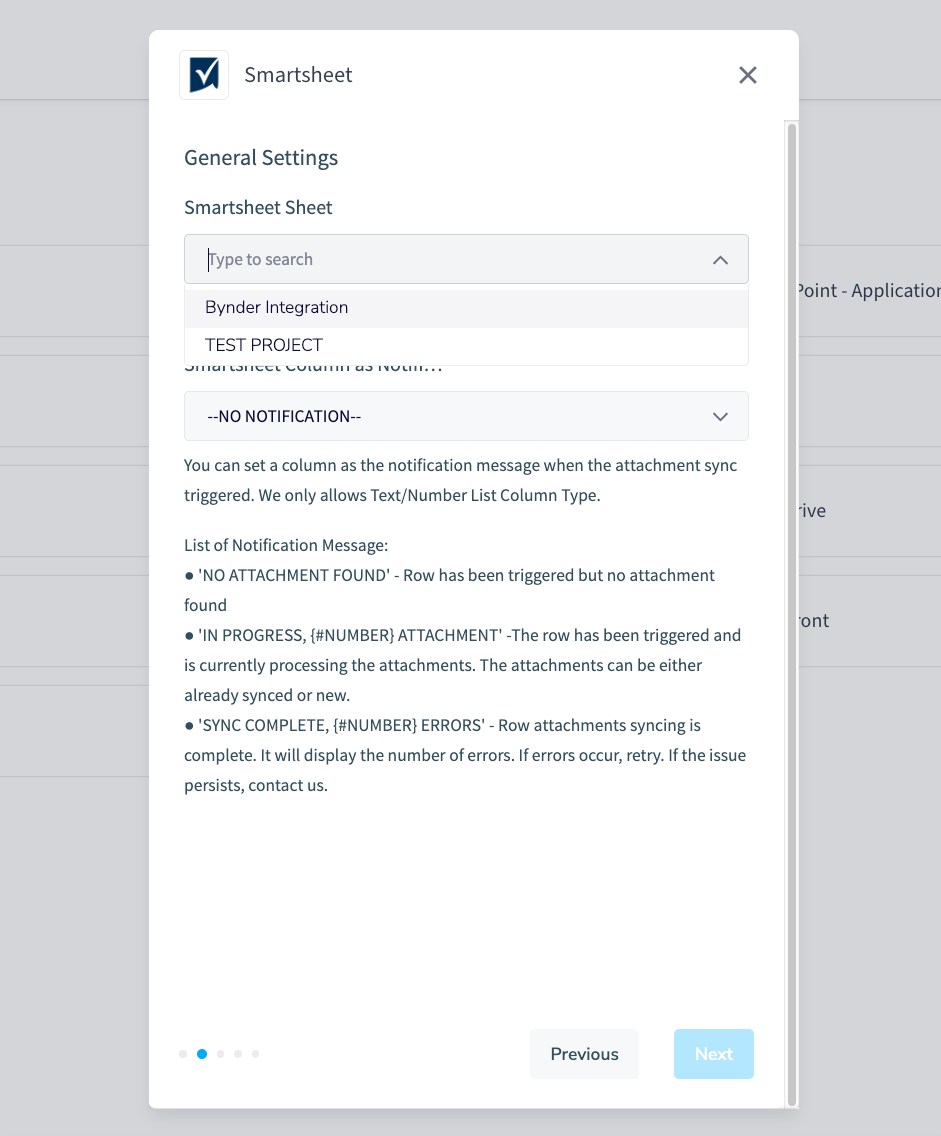Select 'Bynder Integration' from the sheet list
This screenshot has height=1136, width=941.
tap(277, 308)
